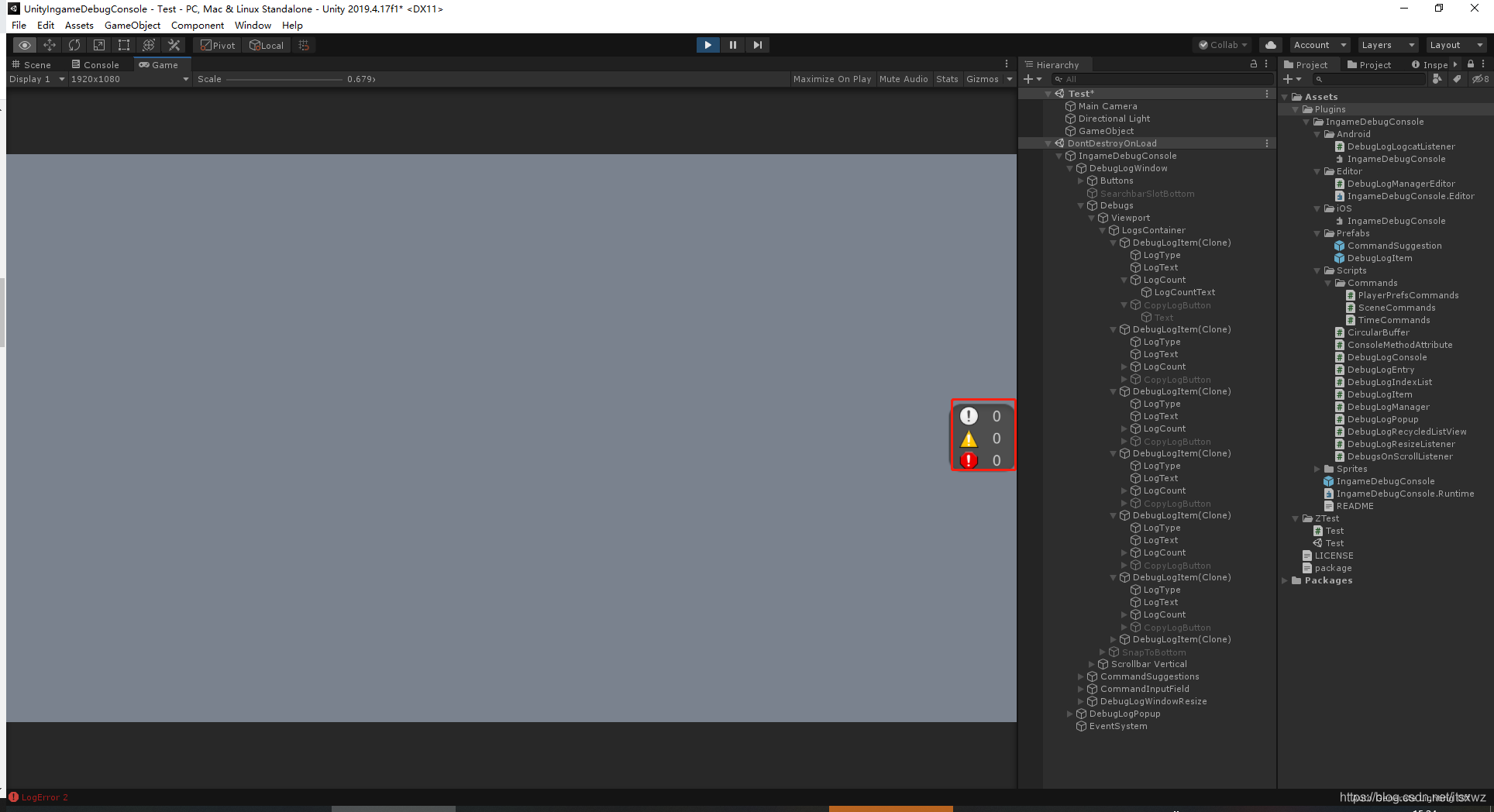Start Play mode with the Play button
This screenshot has height=812, width=1494.
[707, 45]
